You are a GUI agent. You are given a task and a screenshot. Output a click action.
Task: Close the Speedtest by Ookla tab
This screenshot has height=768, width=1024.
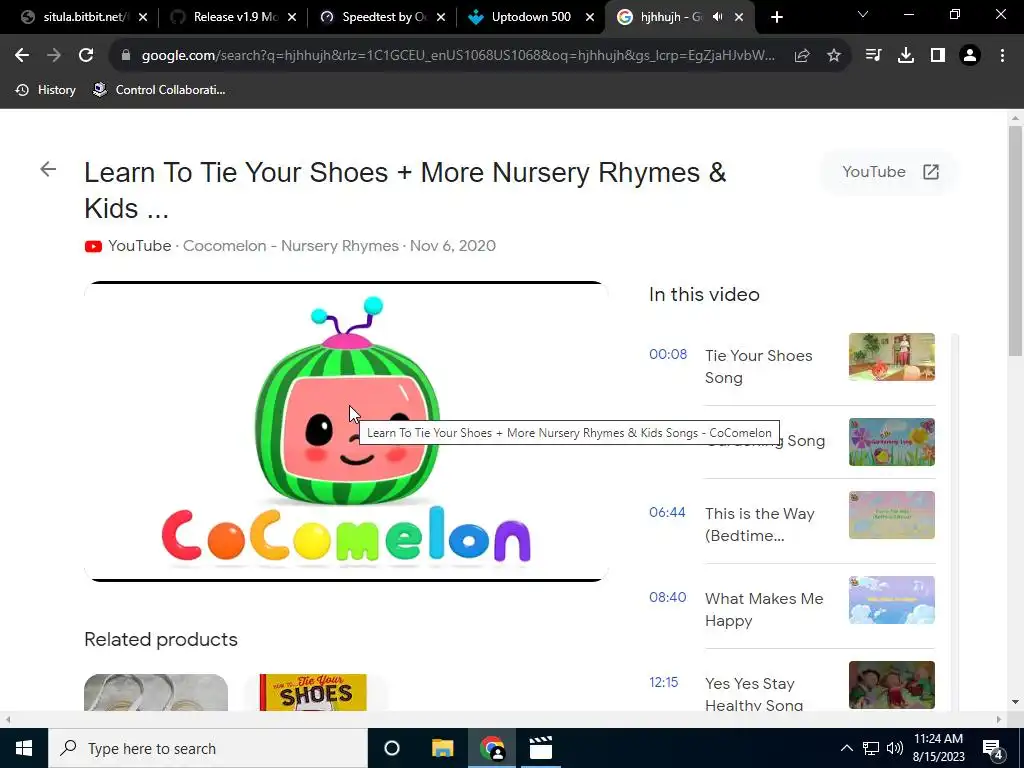tap(441, 17)
